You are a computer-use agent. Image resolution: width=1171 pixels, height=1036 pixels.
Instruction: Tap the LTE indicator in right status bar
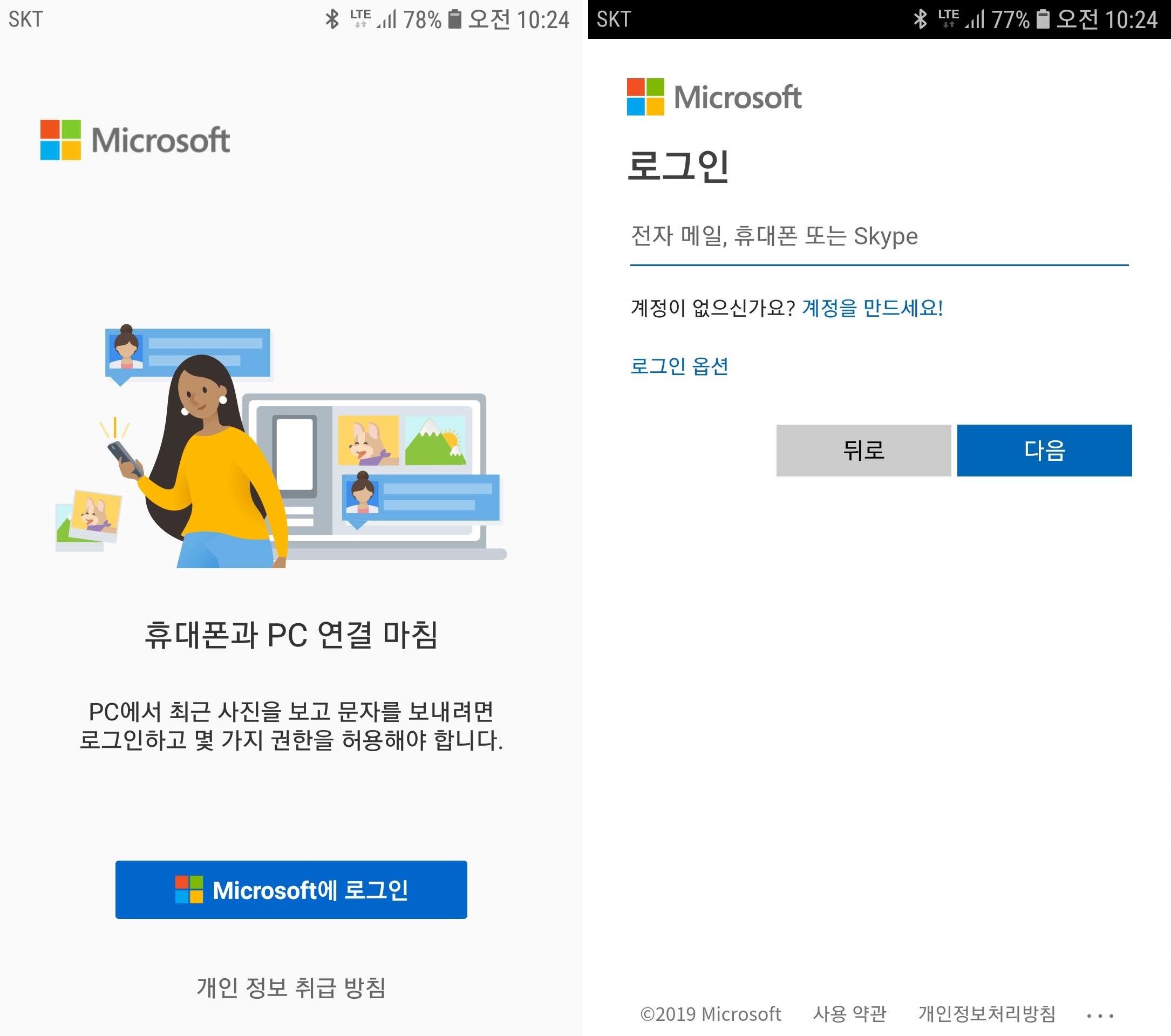(x=948, y=18)
